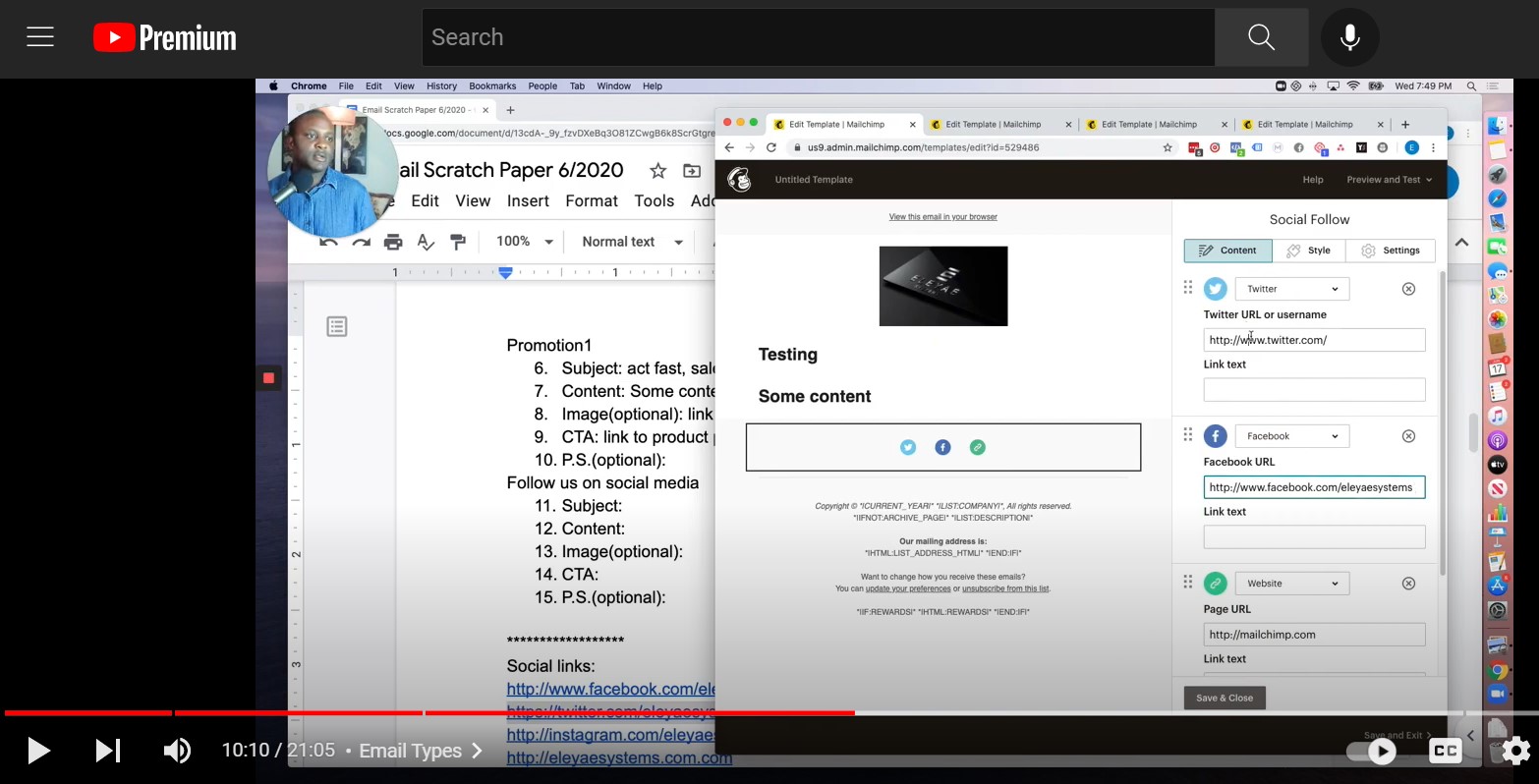The image size is (1539, 784).
Task: Open the Email Types chapter label
Action: 421,751
